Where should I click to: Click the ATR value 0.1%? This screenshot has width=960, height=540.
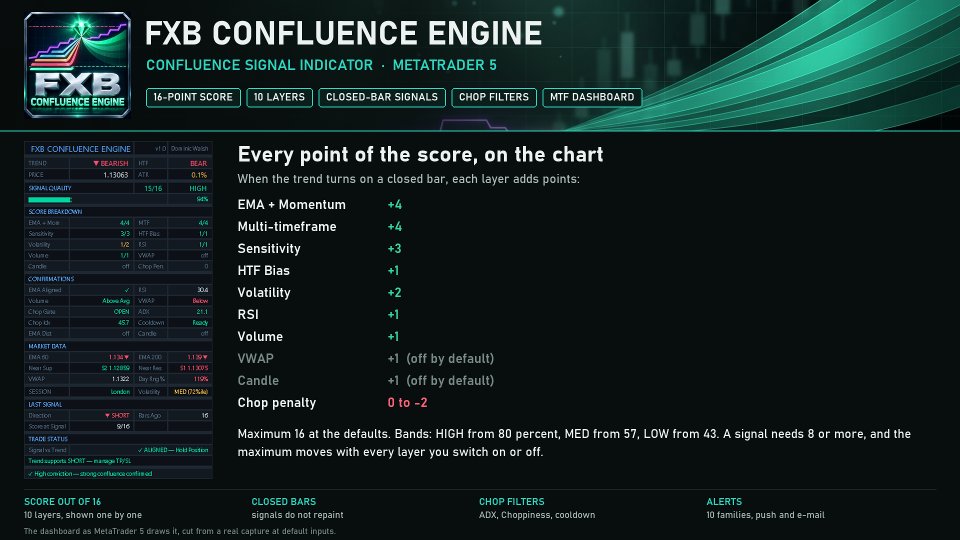(199, 175)
